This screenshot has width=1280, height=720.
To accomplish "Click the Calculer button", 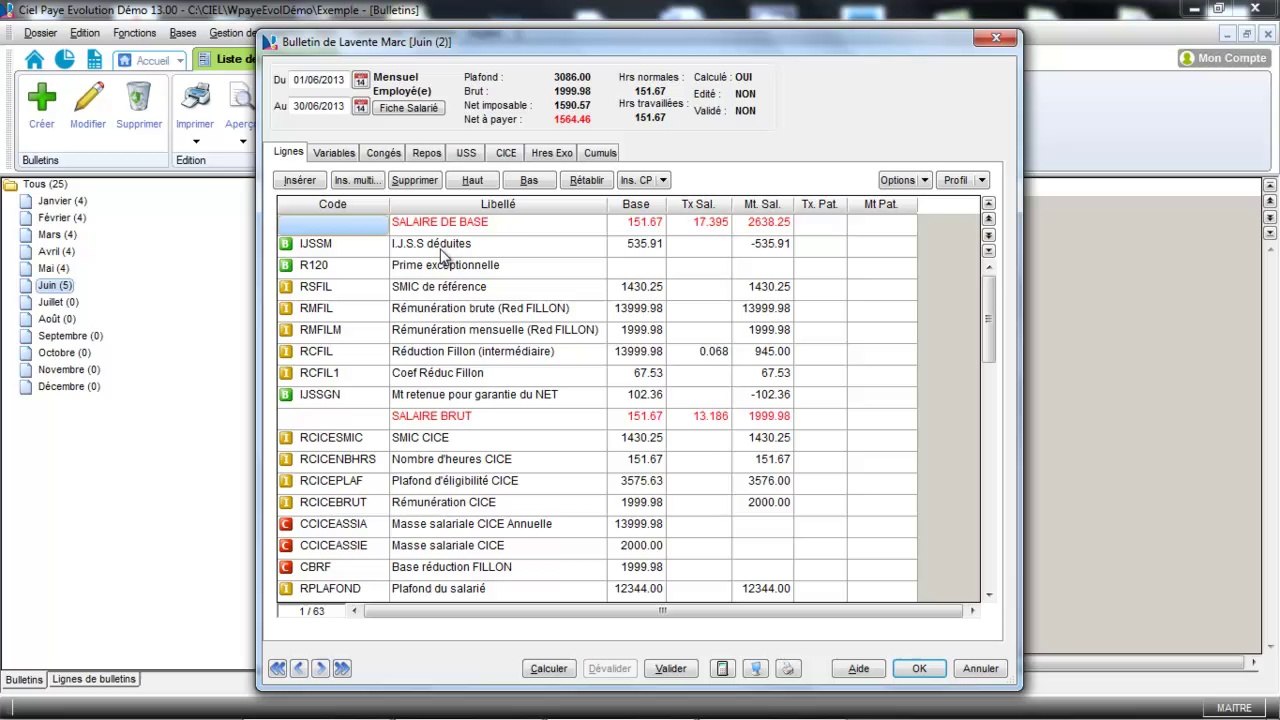I will pyautogui.click(x=549, y=669).
